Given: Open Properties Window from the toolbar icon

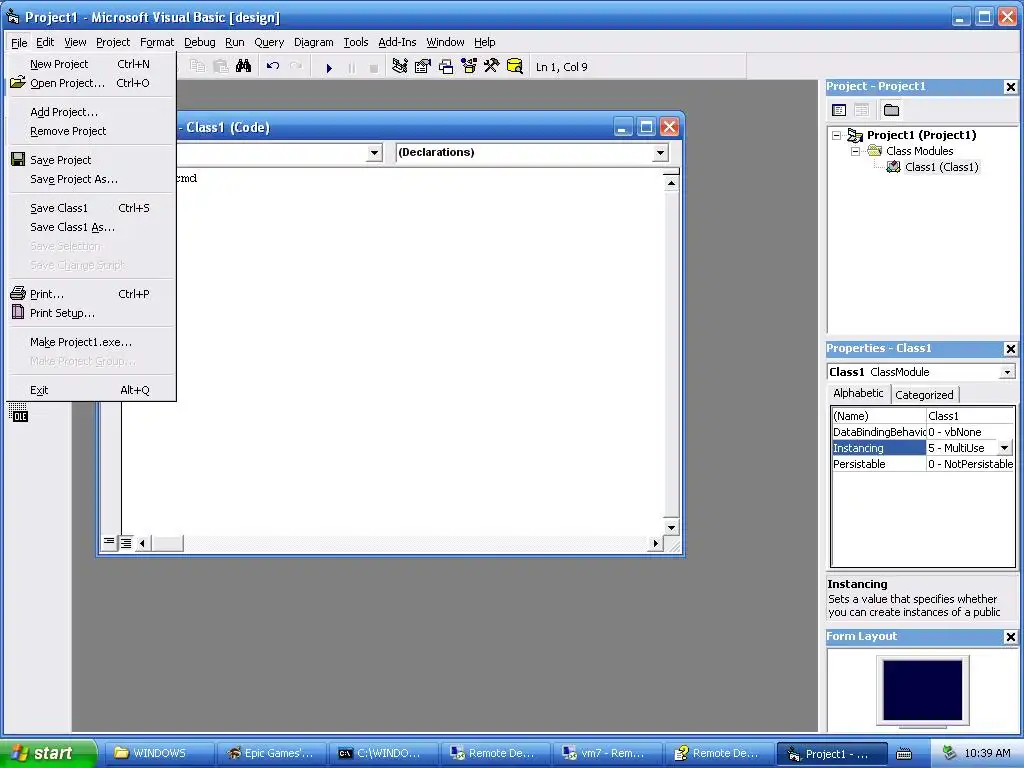Looking at the screenshot, I should point(423,67).
